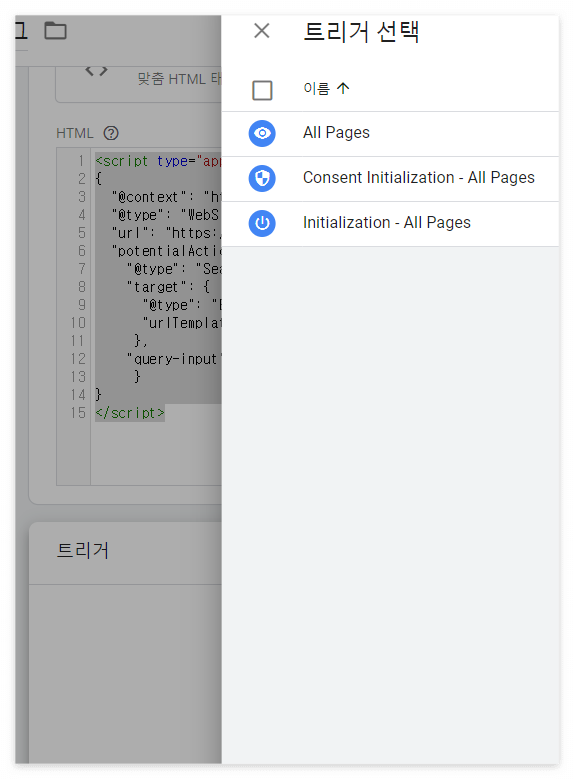This screenshot has height=779, width=574.
Task: Click the 맞춤 HTML tag type label
Action: pyautogui.click(x=179, y=79)
